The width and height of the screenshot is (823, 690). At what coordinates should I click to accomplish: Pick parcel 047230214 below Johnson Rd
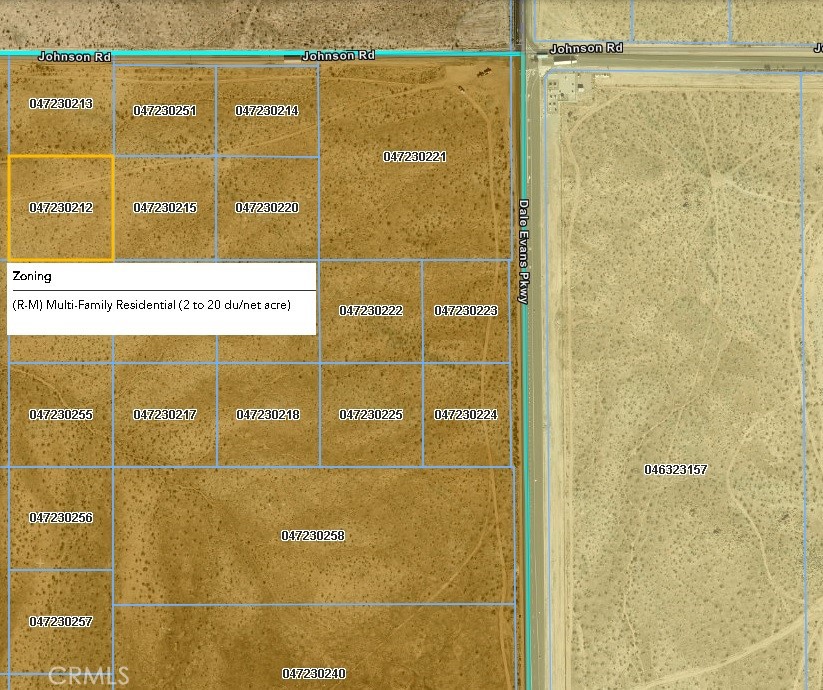[267, 111]
